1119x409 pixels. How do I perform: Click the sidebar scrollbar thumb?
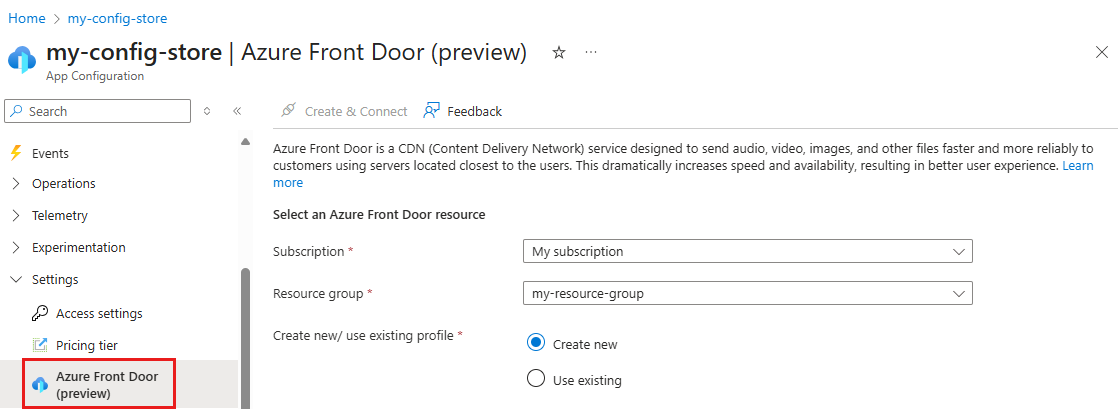tap(245, 338)
